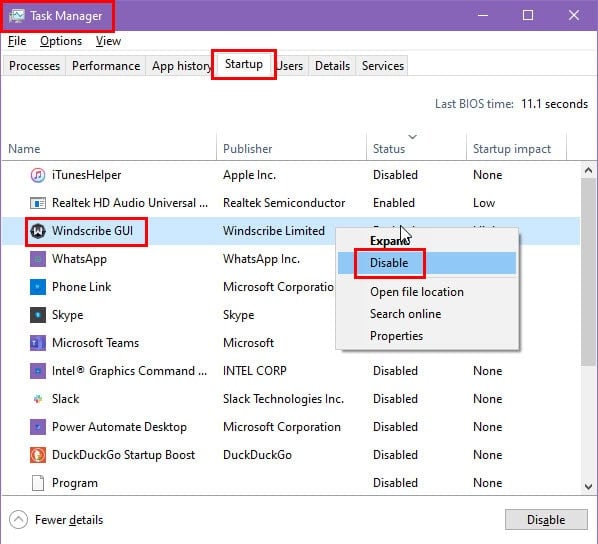Image resolution: width=598 pixels, height=544 pixels.
Task: Click the Phone Link icon
Action: coord(38,287)
